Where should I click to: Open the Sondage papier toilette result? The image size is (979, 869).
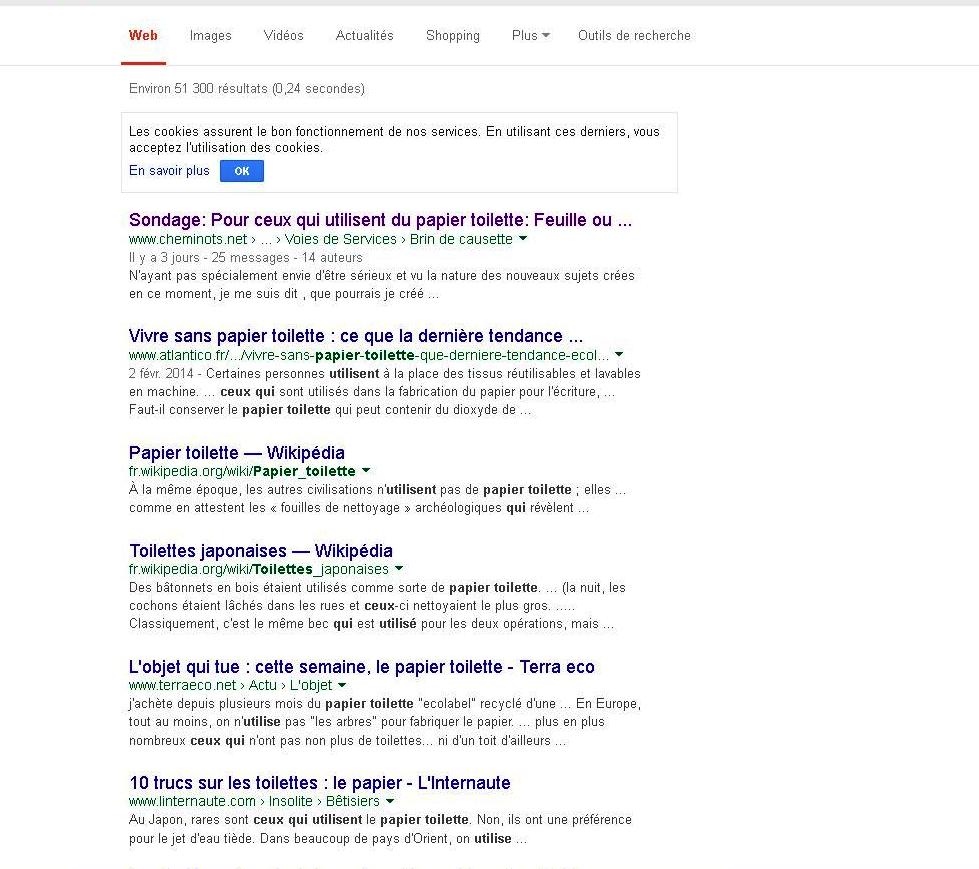(x=380, y=220)
